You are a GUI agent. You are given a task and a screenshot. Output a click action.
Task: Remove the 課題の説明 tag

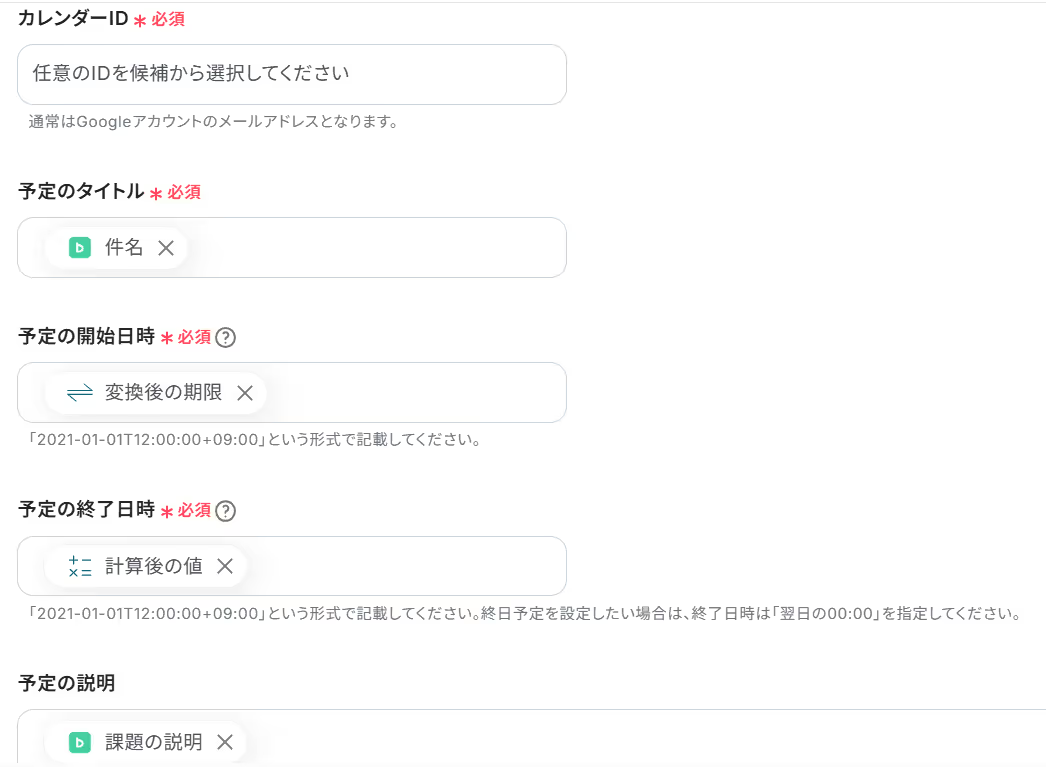[x=225, y=742]
